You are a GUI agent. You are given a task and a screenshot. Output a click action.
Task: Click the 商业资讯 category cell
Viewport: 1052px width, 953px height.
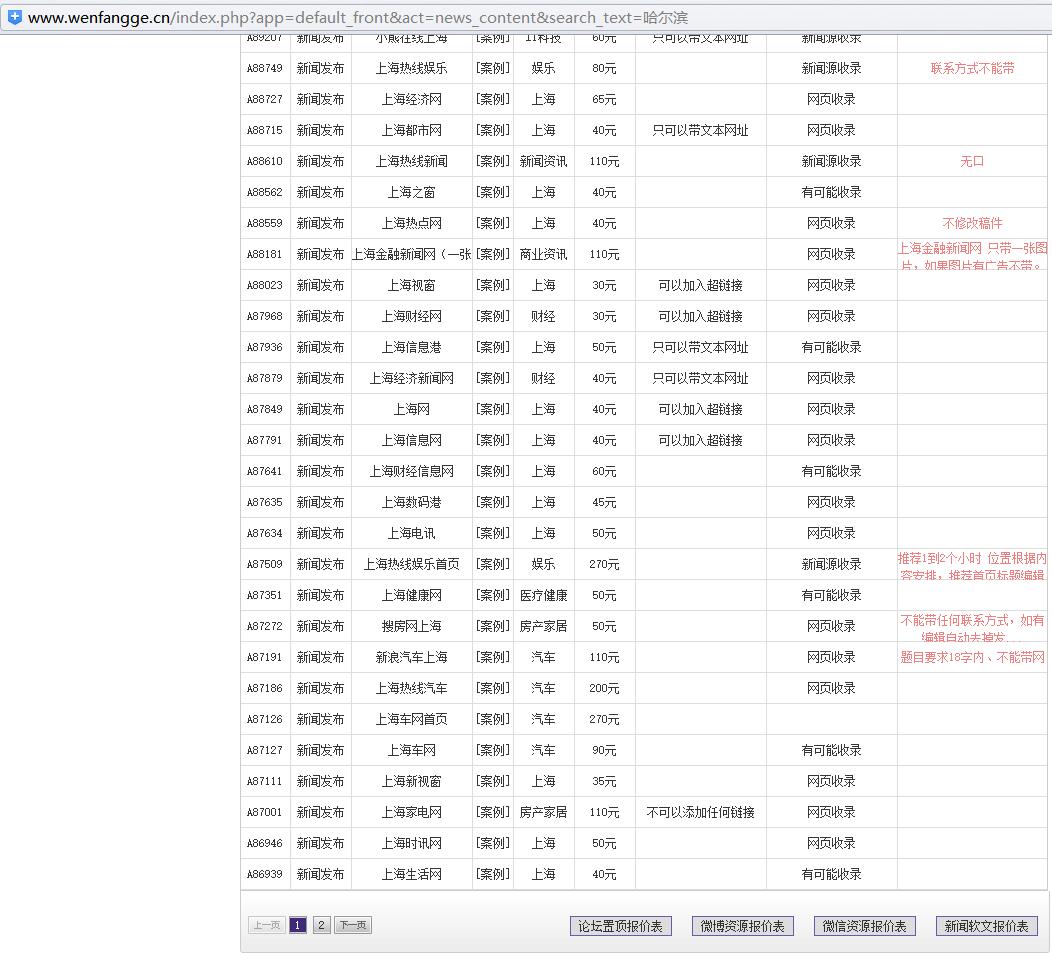[543, 254]
